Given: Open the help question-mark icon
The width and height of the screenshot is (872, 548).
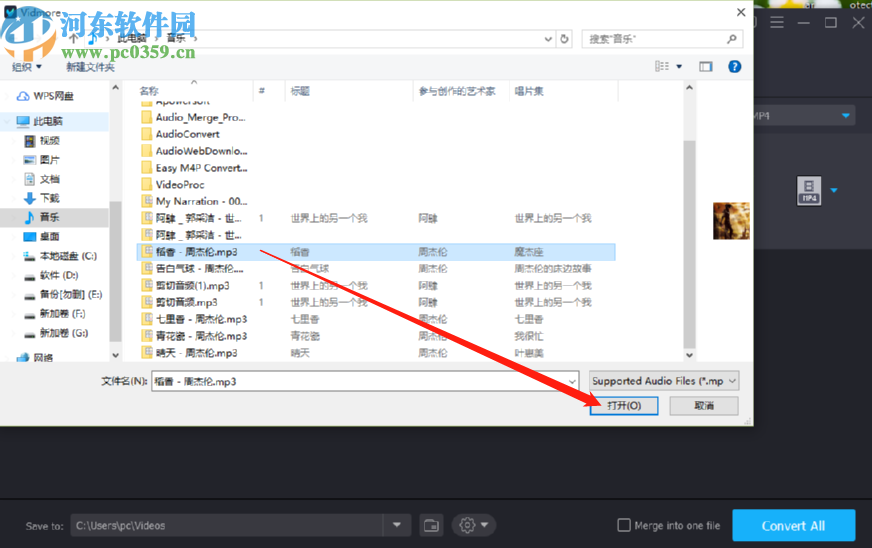Looking at the screenshot, I should pyautogui.click(x=735, y=67).
